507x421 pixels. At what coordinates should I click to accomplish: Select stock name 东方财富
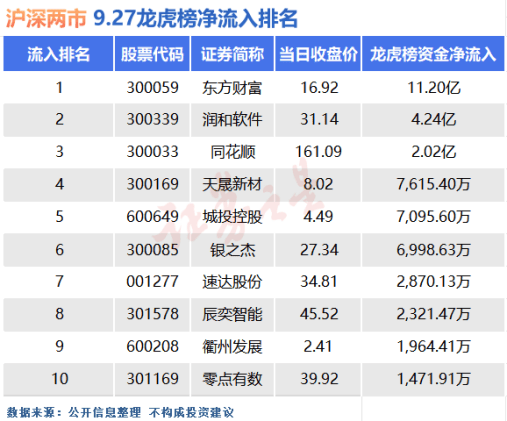[232, 88]
